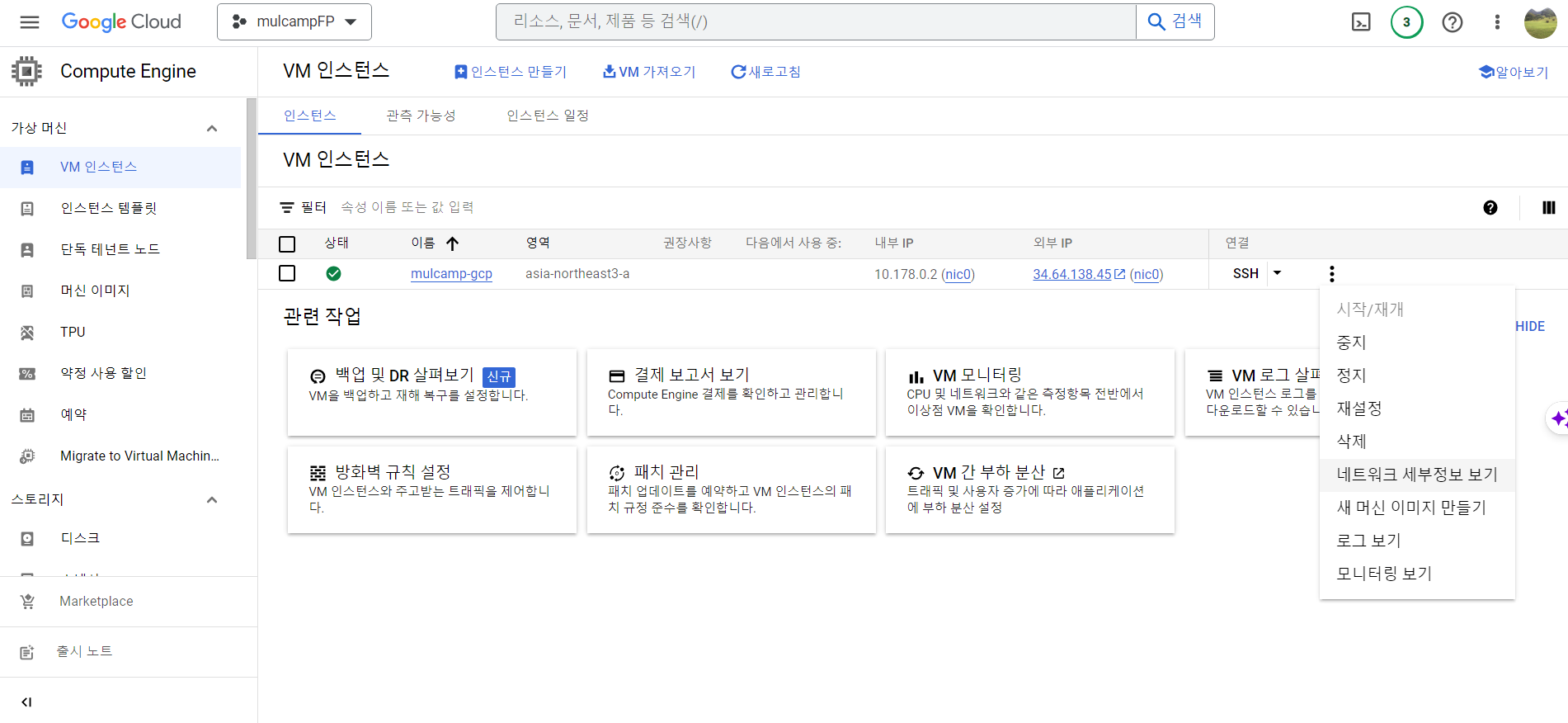Image resolution: width=1568 pixels, height=723 pixels.
Task: Click the 예약 calendar icon
Action: pyautogui.click(x=27, y=415)
